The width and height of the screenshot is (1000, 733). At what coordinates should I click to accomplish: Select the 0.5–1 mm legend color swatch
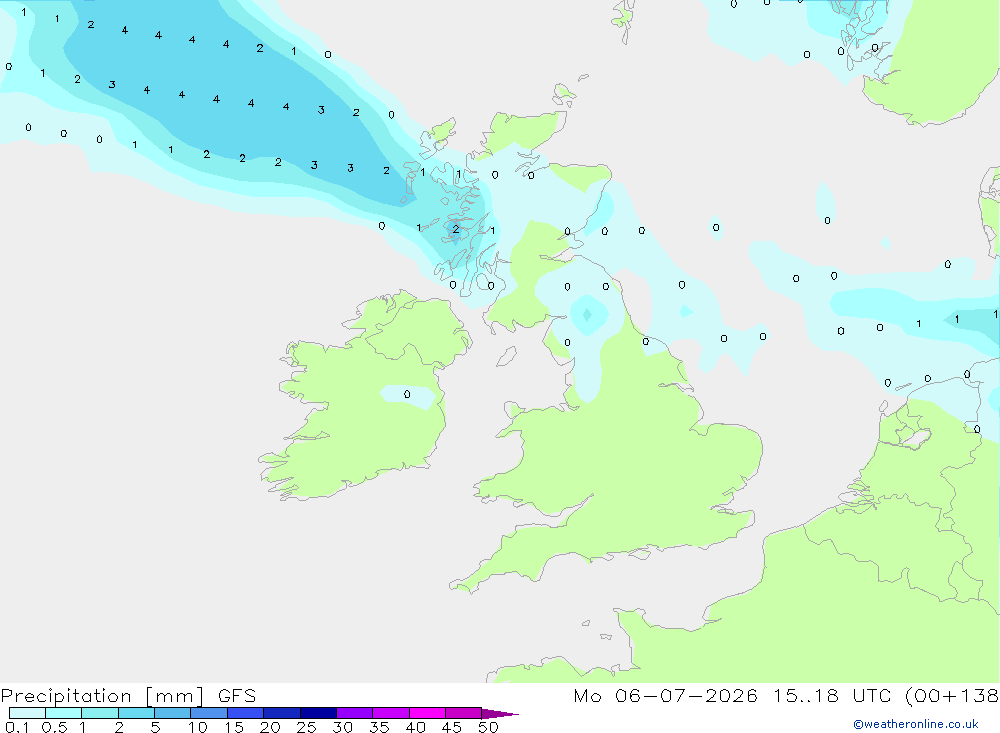(63, 713)
